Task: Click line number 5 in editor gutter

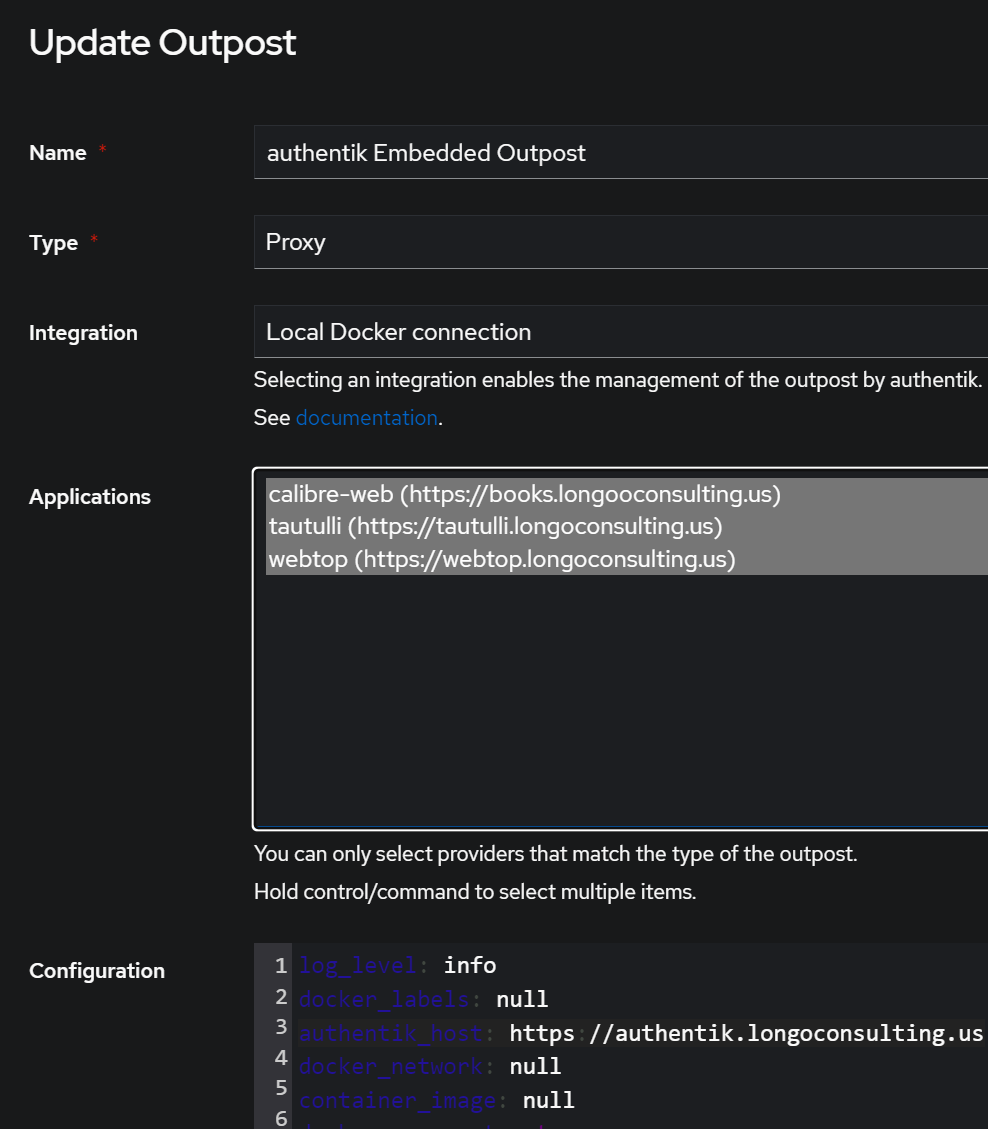Action: [x=281, y=1088]
